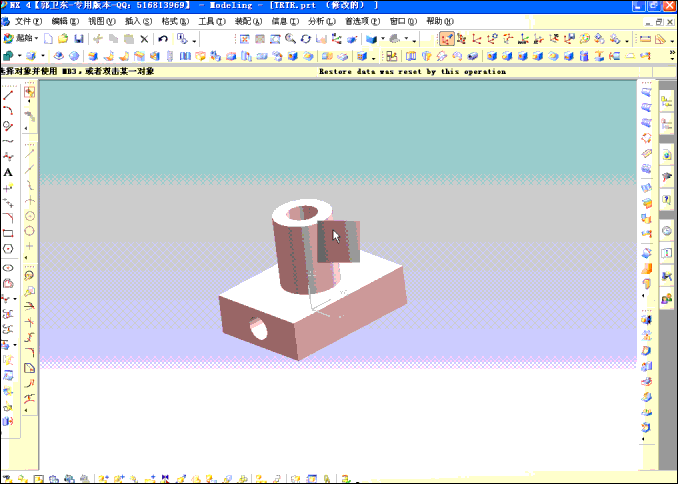Click the Cut scissors icon
Viewport: 678px width, 484px height.
pos(98,39)
